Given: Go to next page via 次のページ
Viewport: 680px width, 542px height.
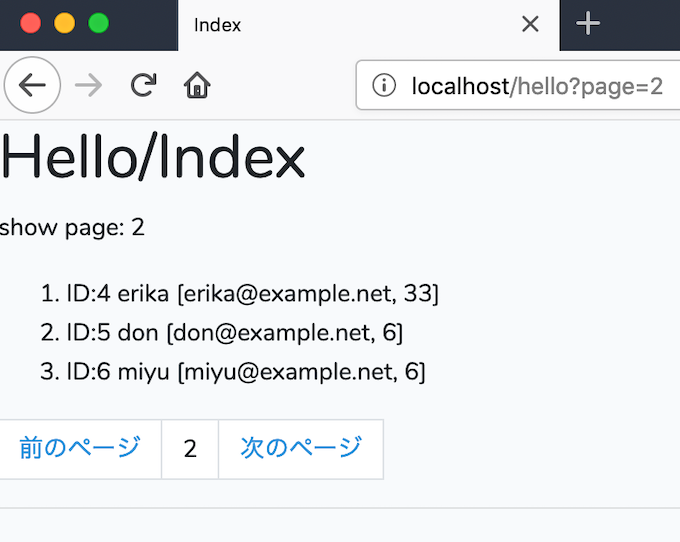Looking at the screenshot, I should (x=301, y=448).
